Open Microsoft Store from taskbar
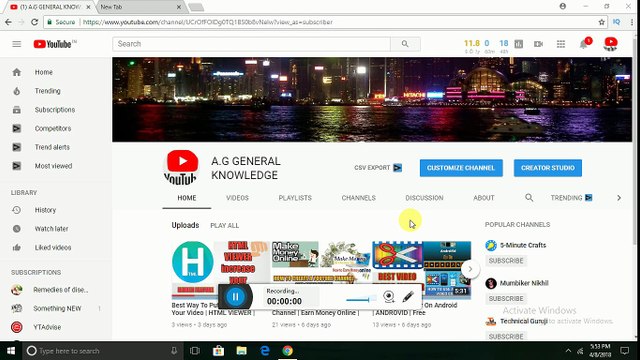The image size is (640, 360). point(218,351)
